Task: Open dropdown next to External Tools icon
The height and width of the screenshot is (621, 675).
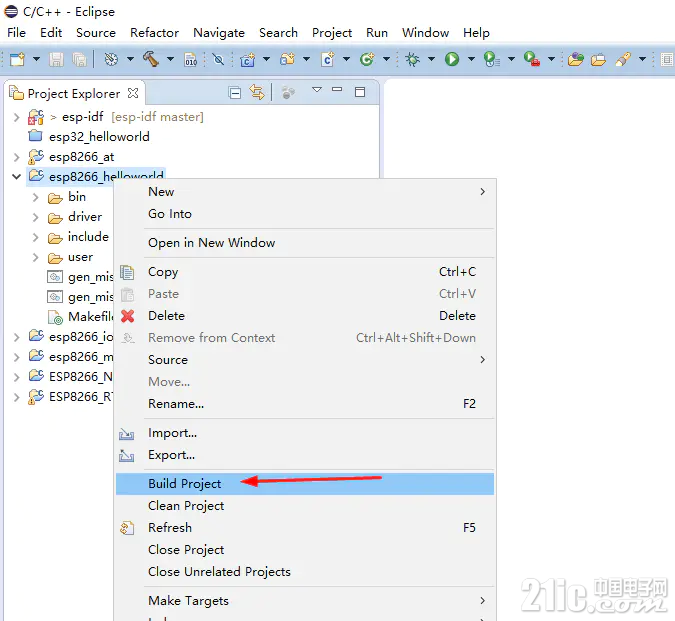Action: click(551, 59)
